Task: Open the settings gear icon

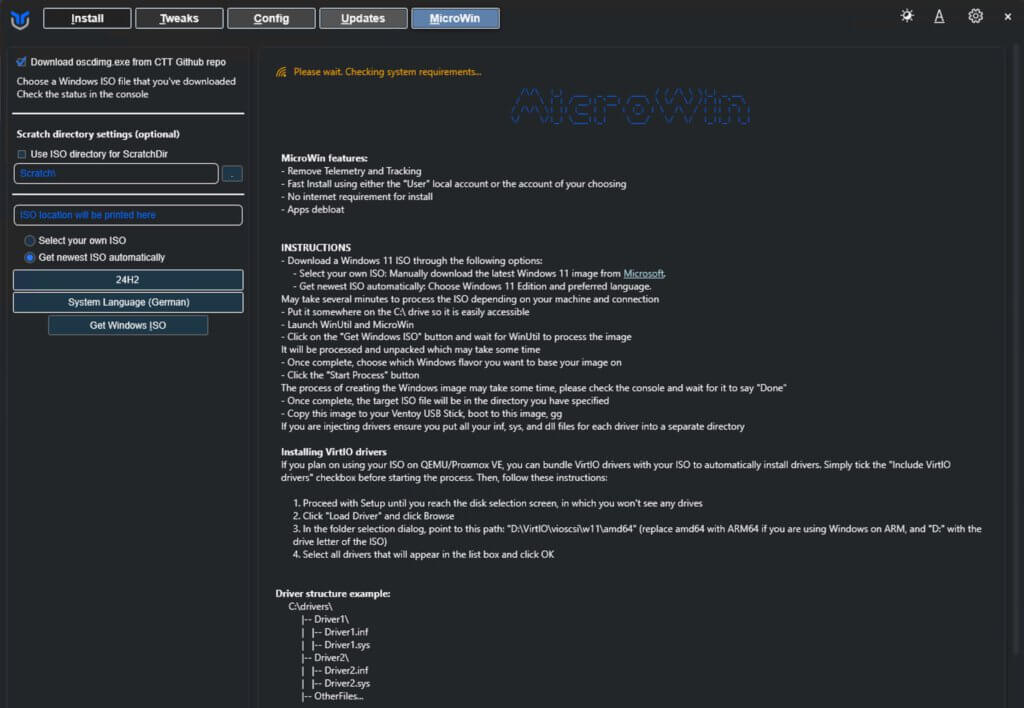Action: [x=975, y=16]
